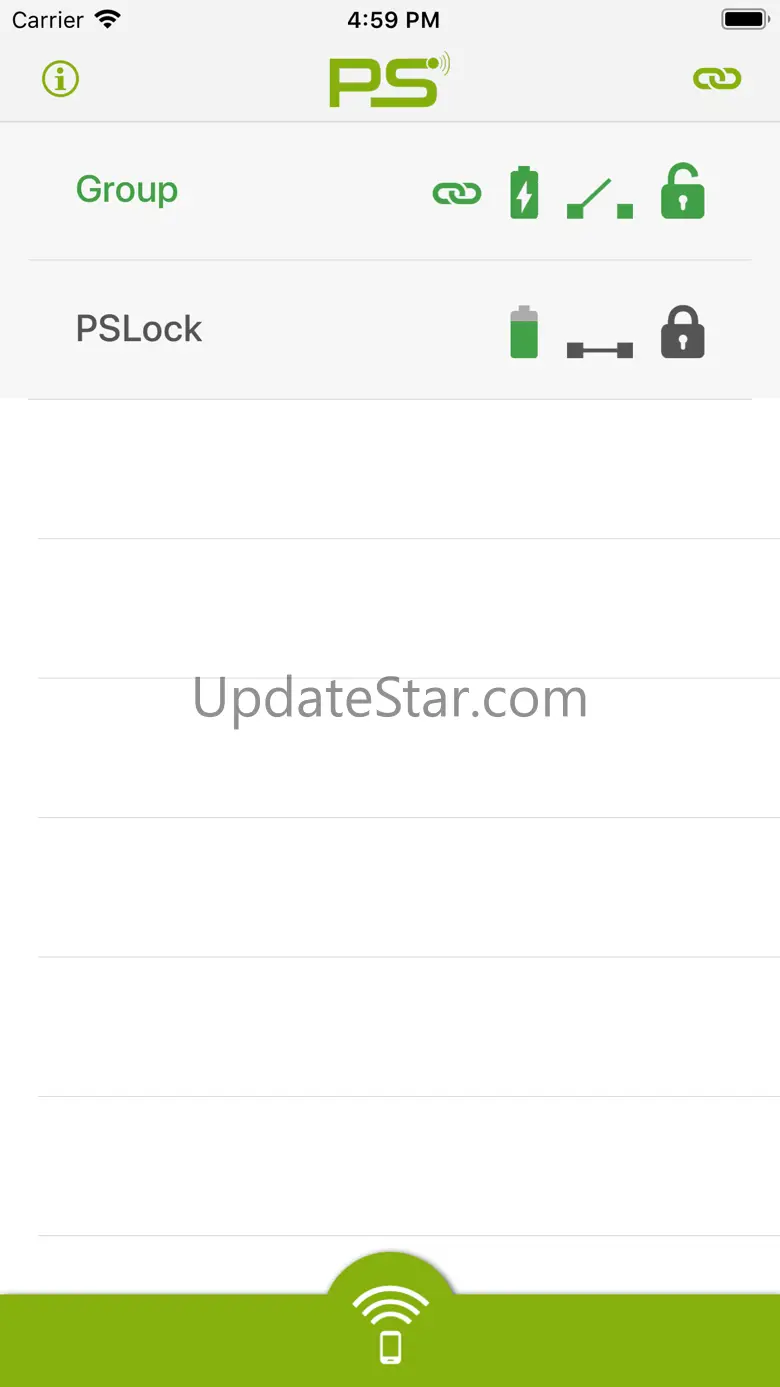Image resolution: width=780 pixels, height=1387 pixels.
Task: Tap the Group row's chain link icon
Action: point(457,194)
